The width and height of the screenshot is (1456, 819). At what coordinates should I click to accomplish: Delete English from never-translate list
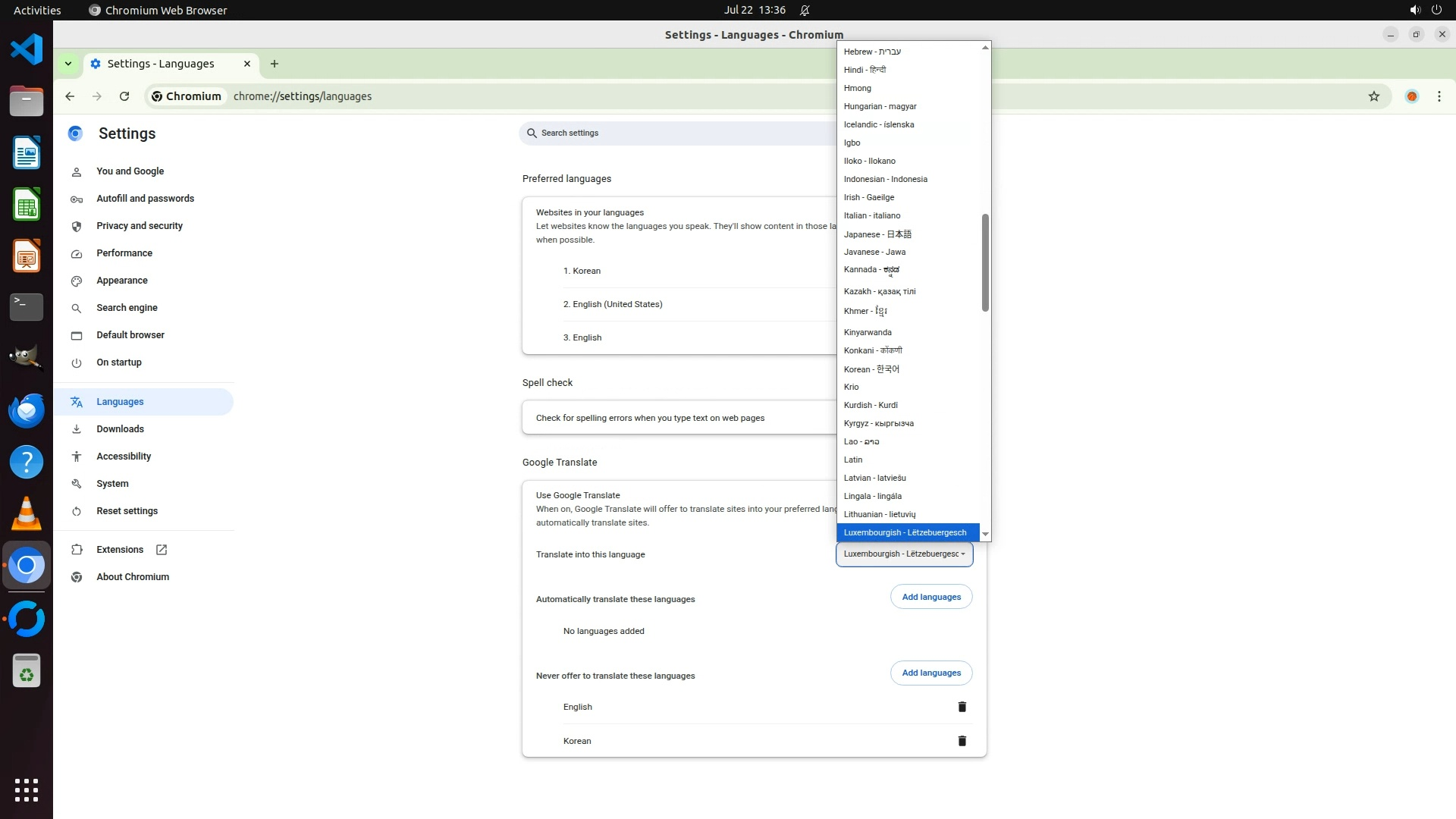tap(962, 707)
